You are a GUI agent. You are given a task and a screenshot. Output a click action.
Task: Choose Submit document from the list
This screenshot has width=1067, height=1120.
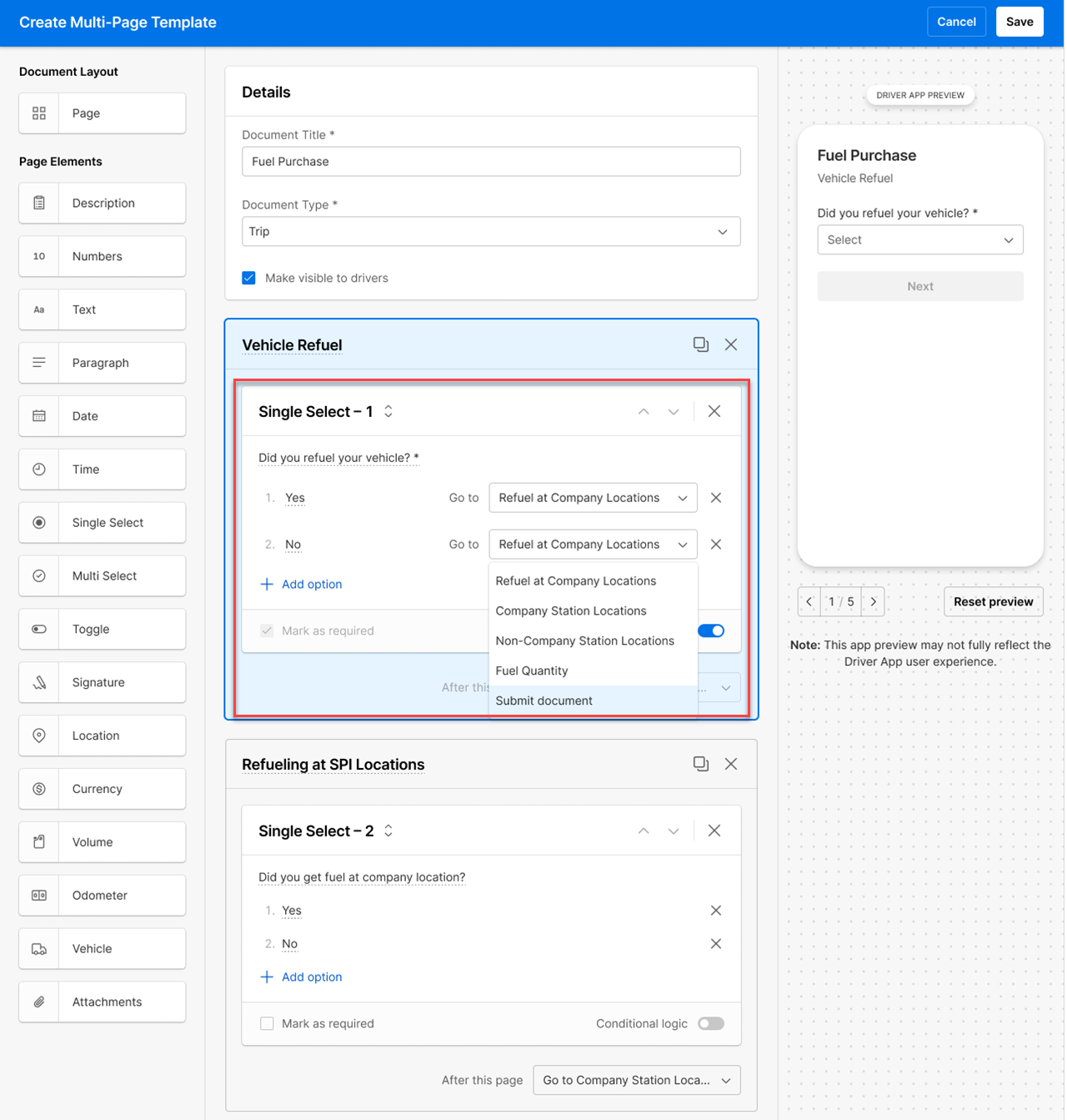[594, 701]
